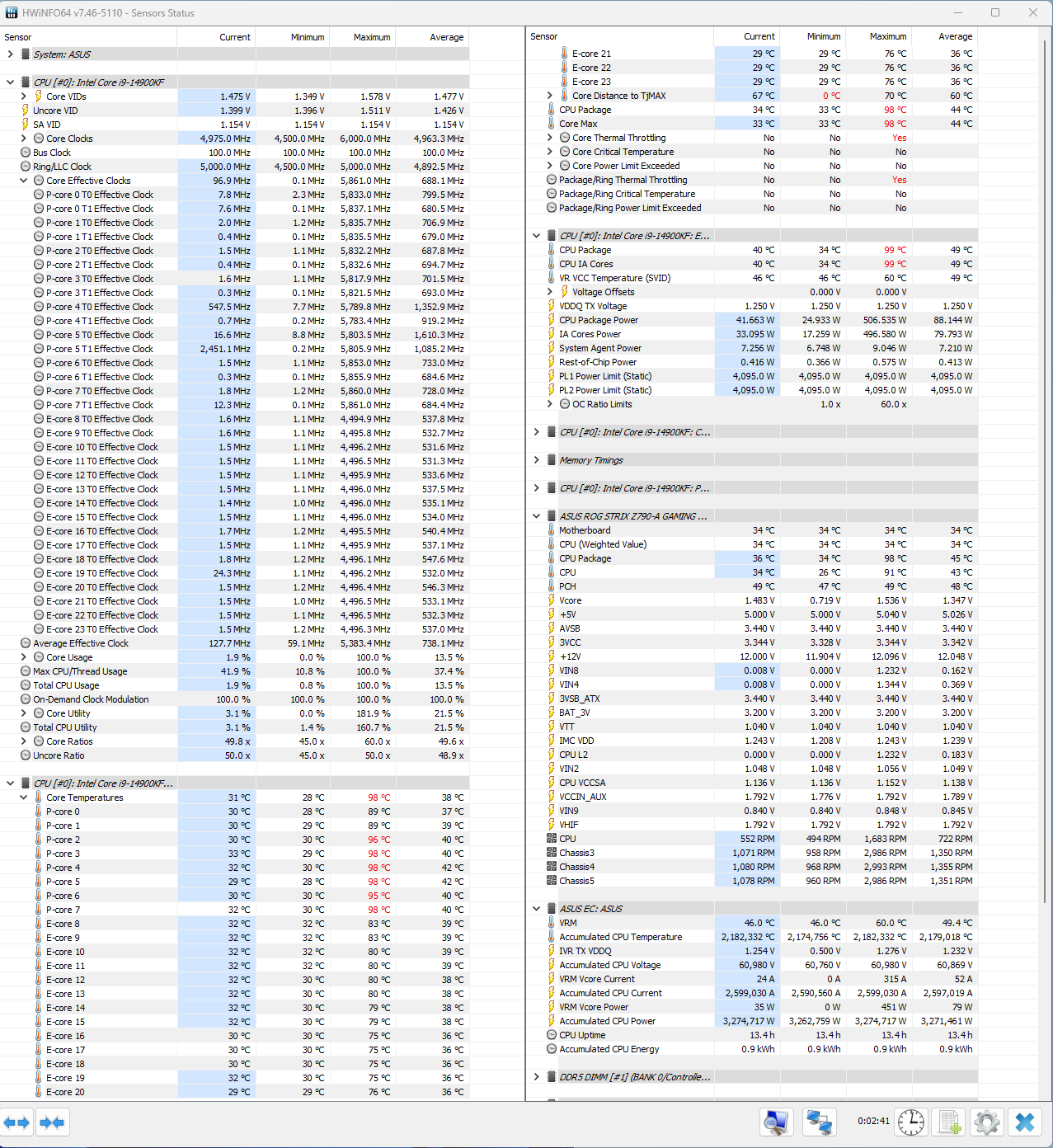This screenshot has width=1053, height=1148.
Task: Select the IVR TX VDDQ row
Action: 752,951
